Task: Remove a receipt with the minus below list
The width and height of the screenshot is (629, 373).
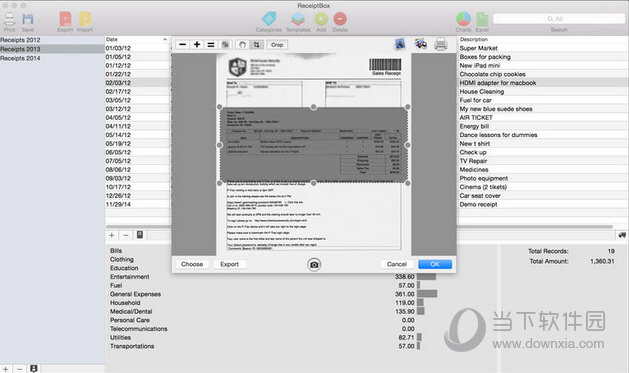Action: [126, 235]
